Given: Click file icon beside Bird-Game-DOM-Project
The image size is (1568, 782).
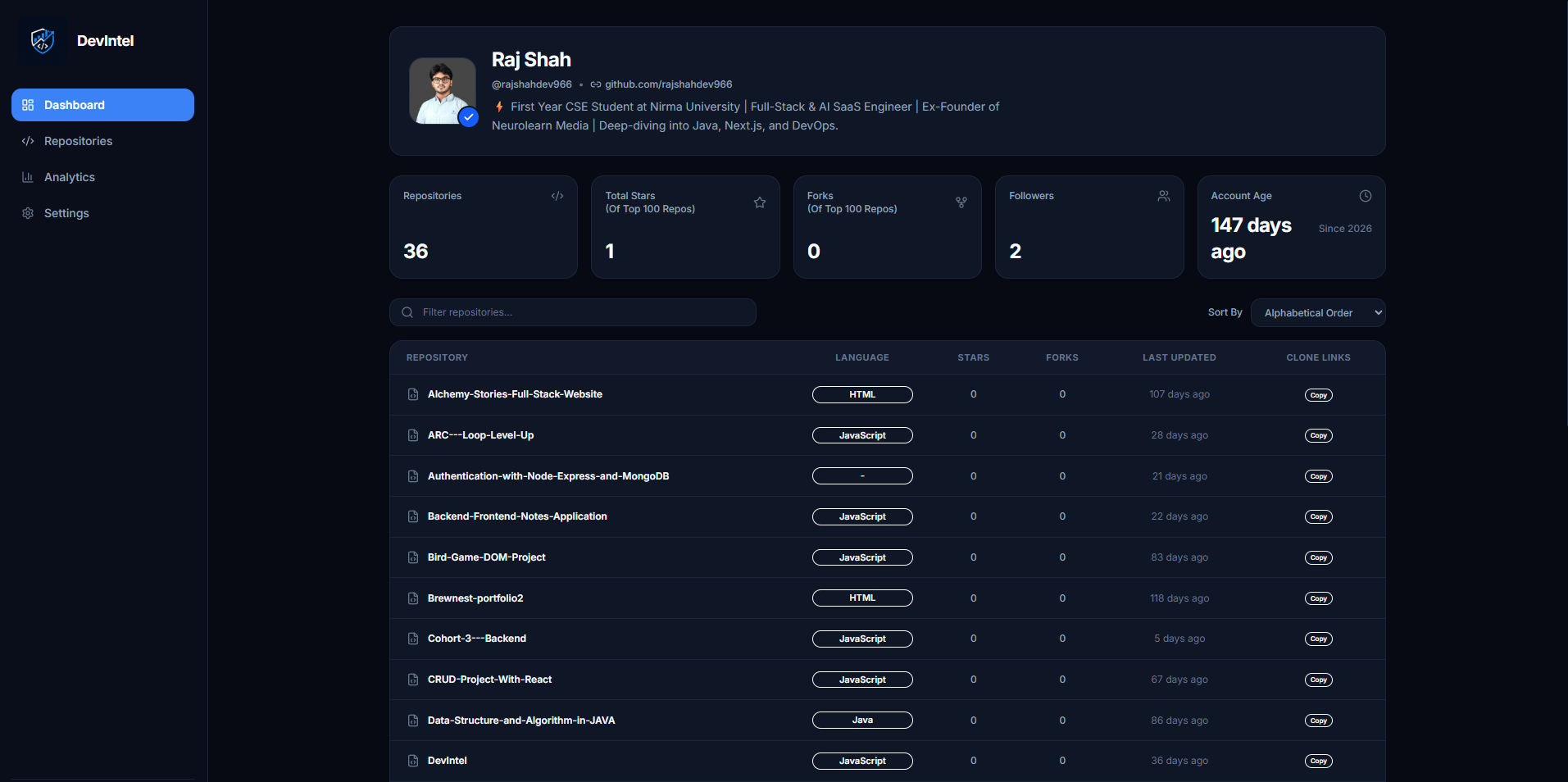Looking at the screenshot, I should [413, 557].
